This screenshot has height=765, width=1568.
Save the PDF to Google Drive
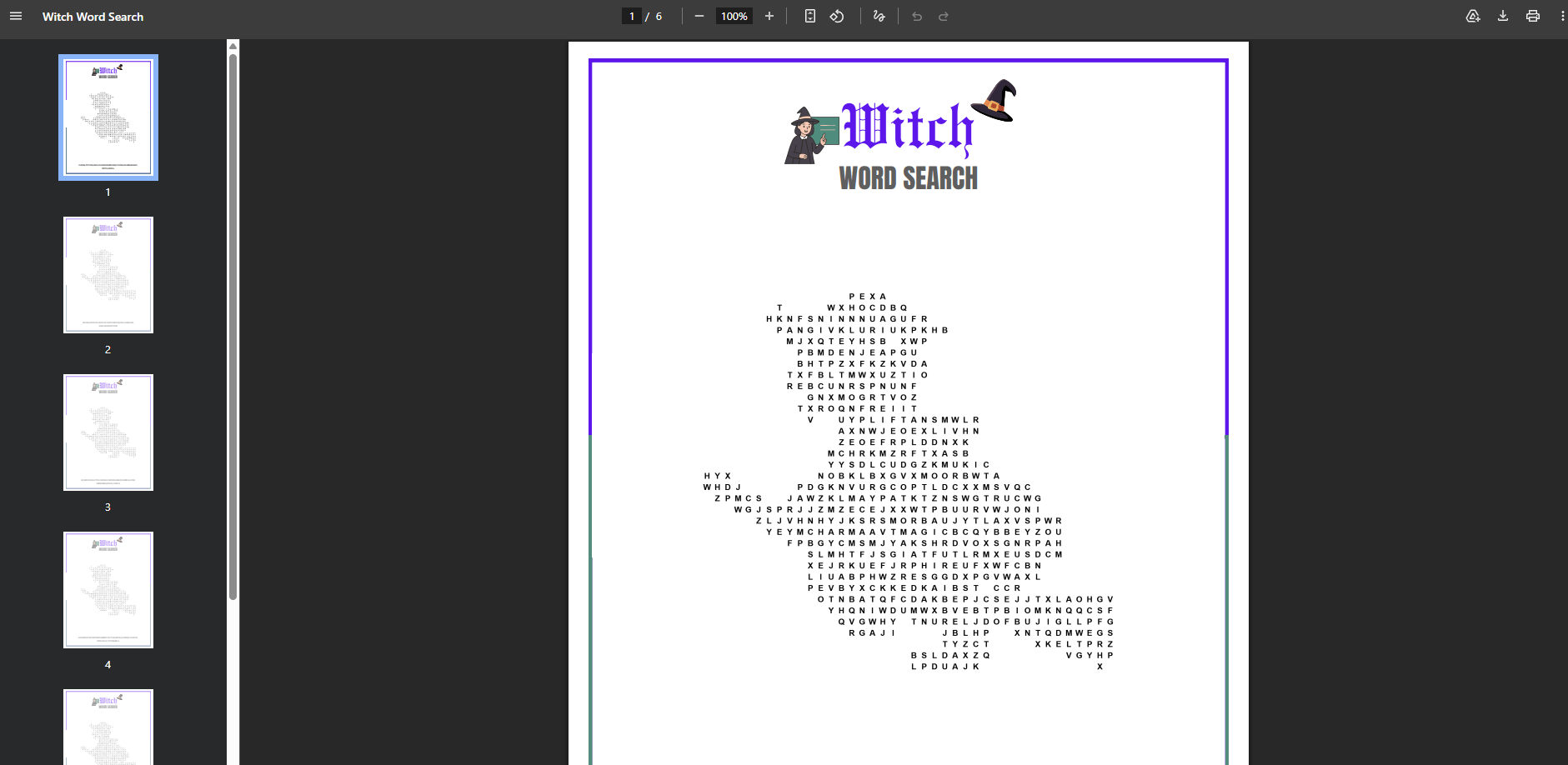tap(1473, 17)
